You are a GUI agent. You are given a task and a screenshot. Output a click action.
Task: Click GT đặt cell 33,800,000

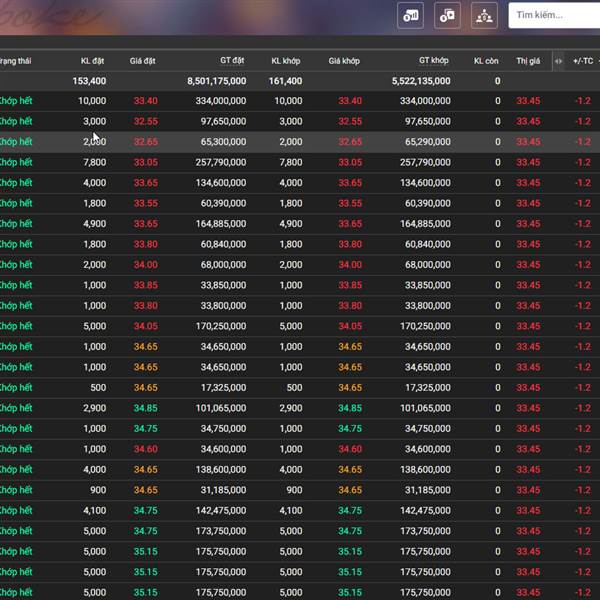click(x=223, y=306)
